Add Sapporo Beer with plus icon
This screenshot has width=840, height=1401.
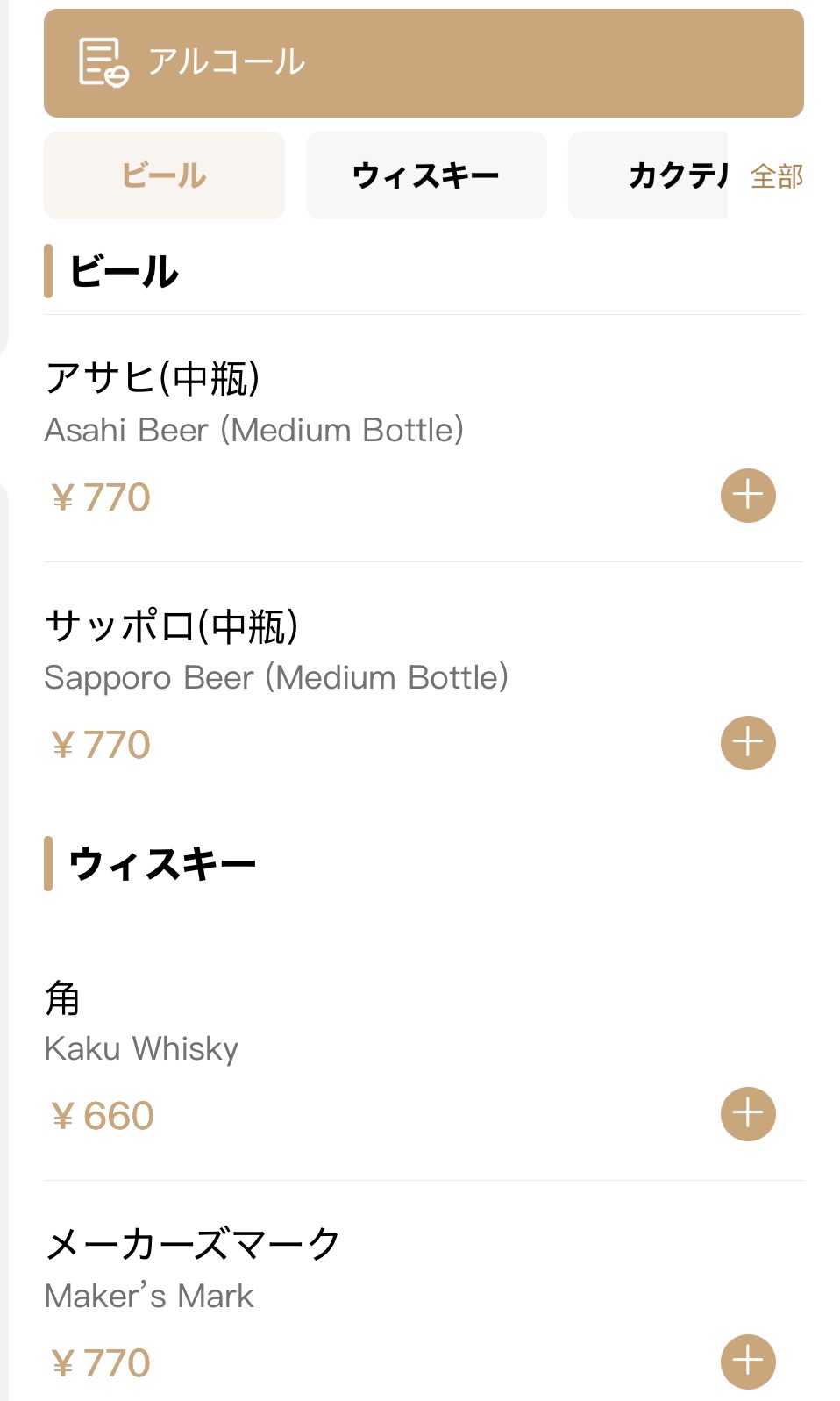748,743
